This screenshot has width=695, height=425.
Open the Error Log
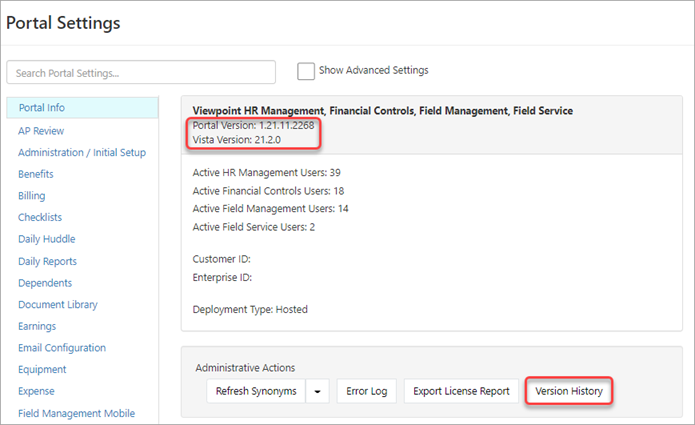367,391
